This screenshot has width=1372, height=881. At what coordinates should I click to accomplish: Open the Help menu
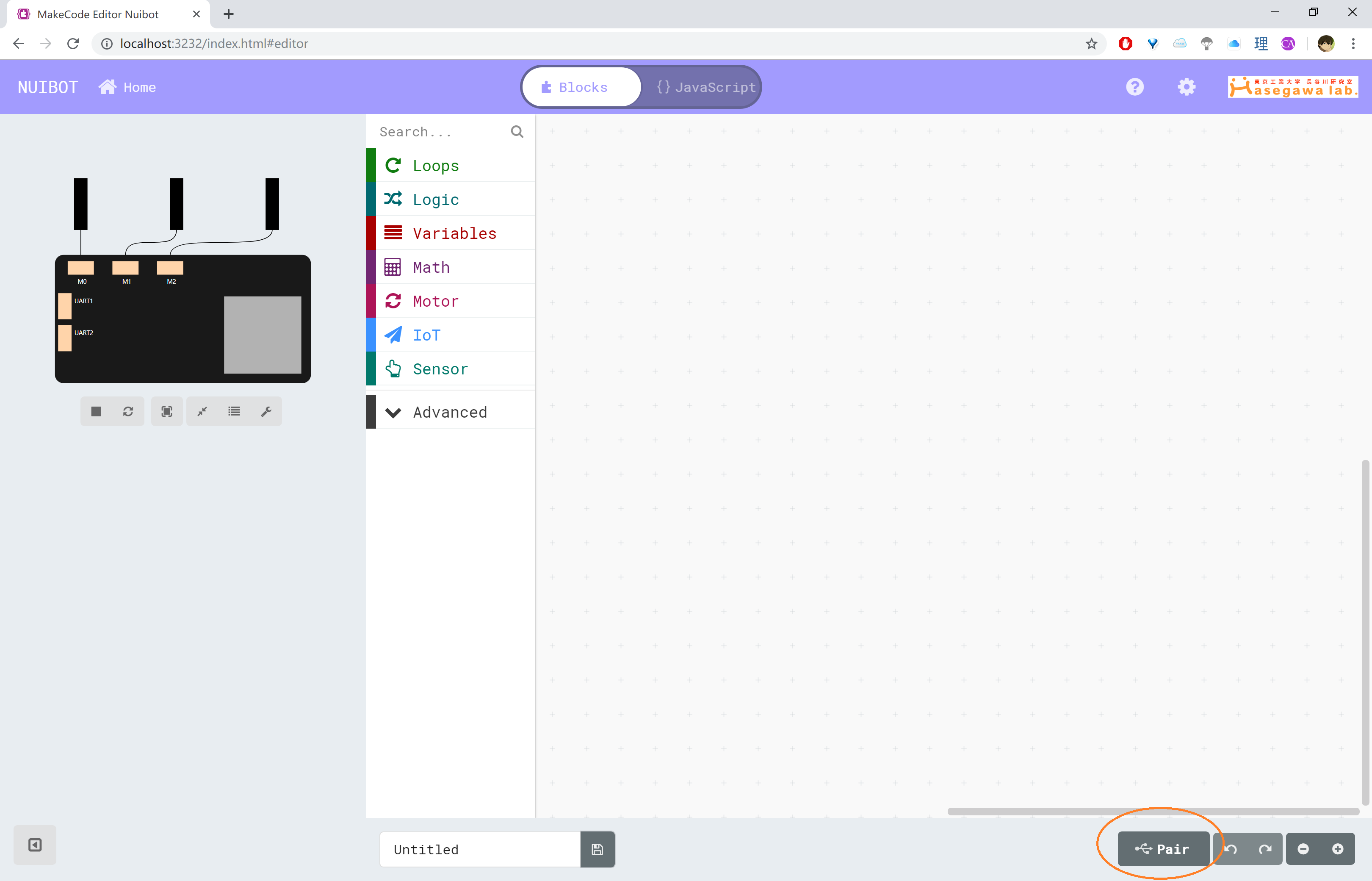point(1135,87)
